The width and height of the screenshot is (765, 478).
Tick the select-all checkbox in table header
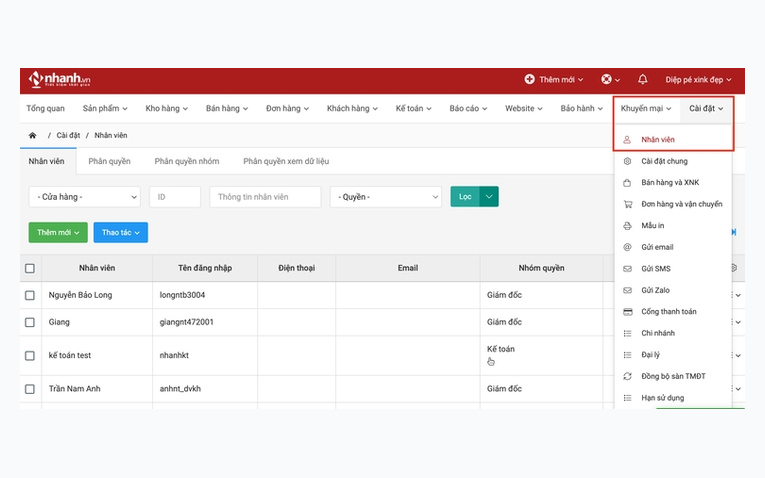[30, 268]
